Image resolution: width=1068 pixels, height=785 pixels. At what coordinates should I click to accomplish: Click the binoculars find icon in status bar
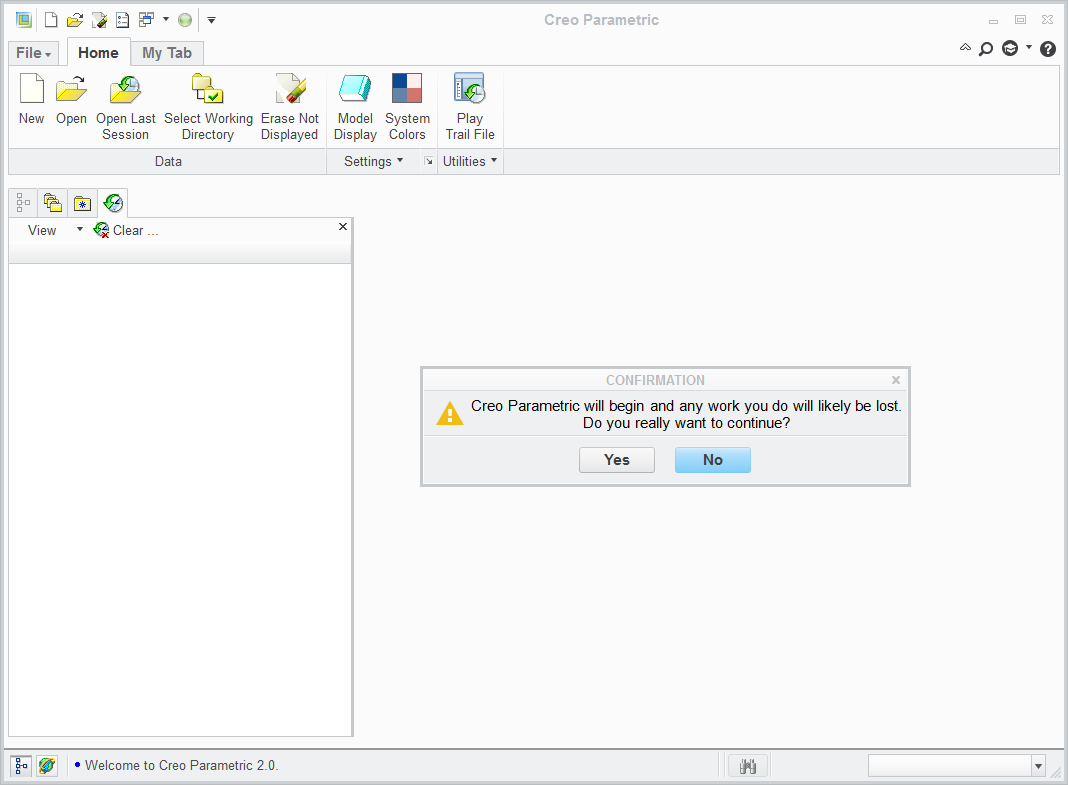[748, 766]
